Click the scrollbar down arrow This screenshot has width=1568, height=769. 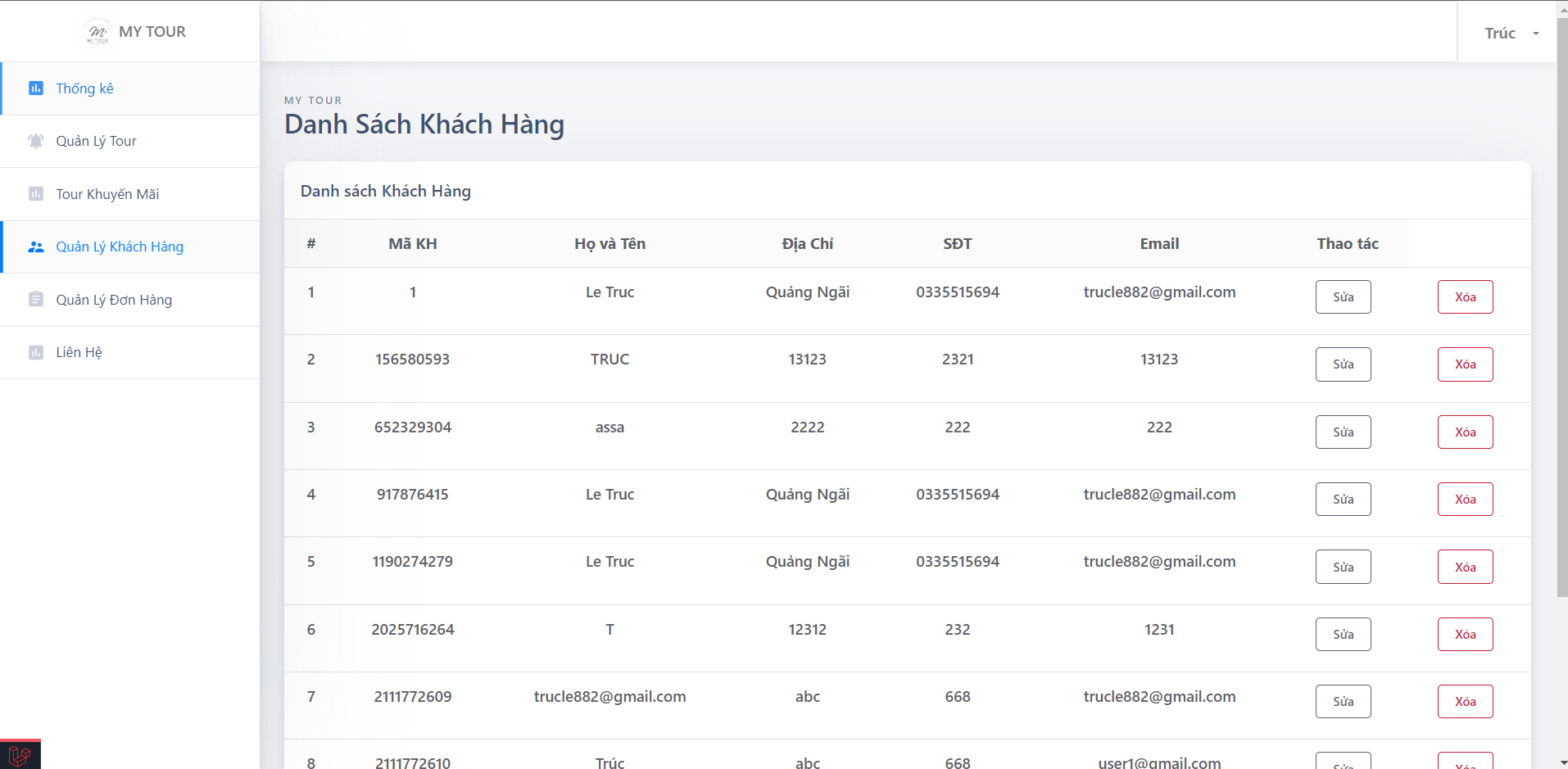pos(1561,762)
